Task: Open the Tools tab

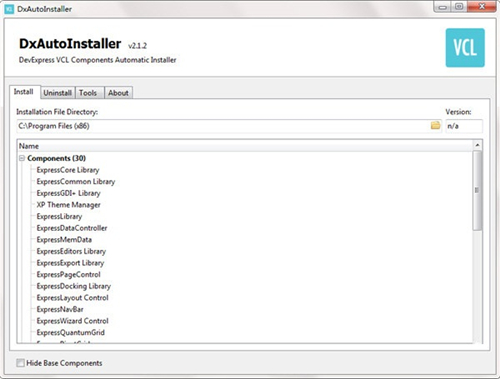Action: 88,93
